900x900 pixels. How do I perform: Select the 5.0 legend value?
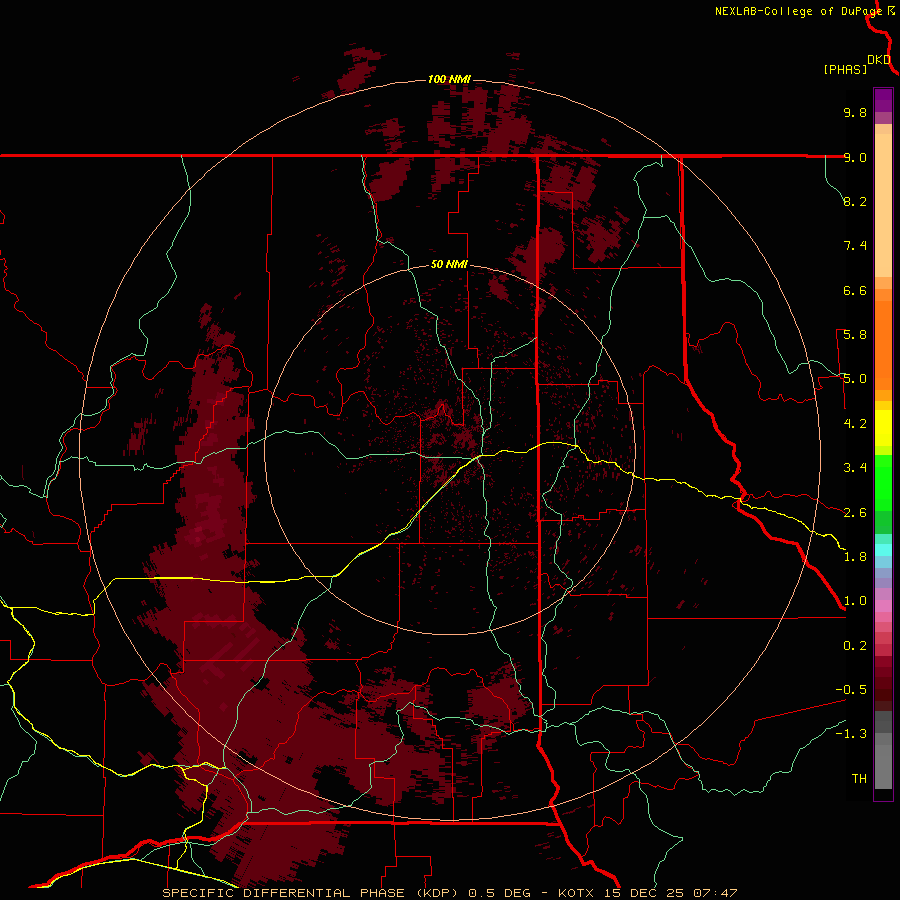click(855, 379)
